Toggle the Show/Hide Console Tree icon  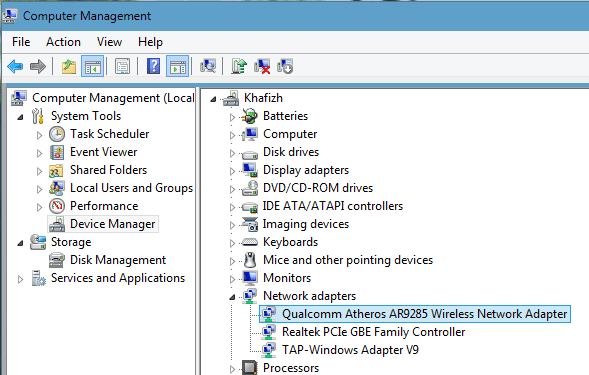tap(92, 67)
